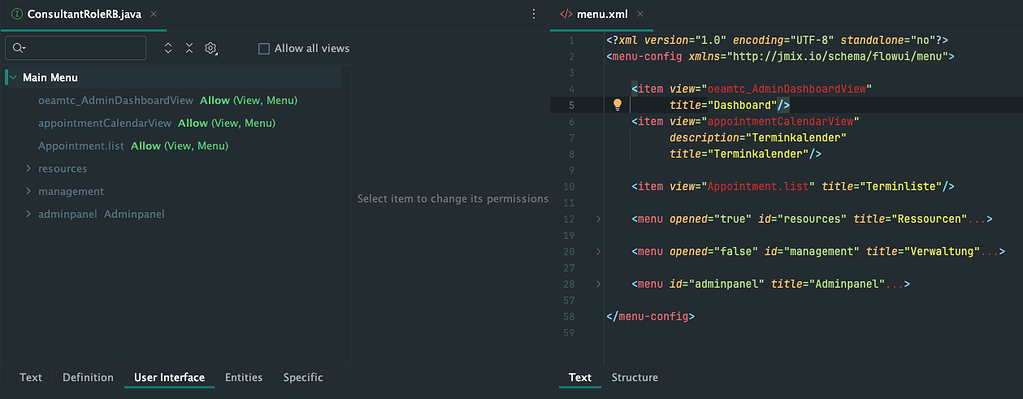Image resolution: width=1023 pixels, height=399 pixels.
Task: Click the XML declaration on line 1
Action: pos(777,40)
